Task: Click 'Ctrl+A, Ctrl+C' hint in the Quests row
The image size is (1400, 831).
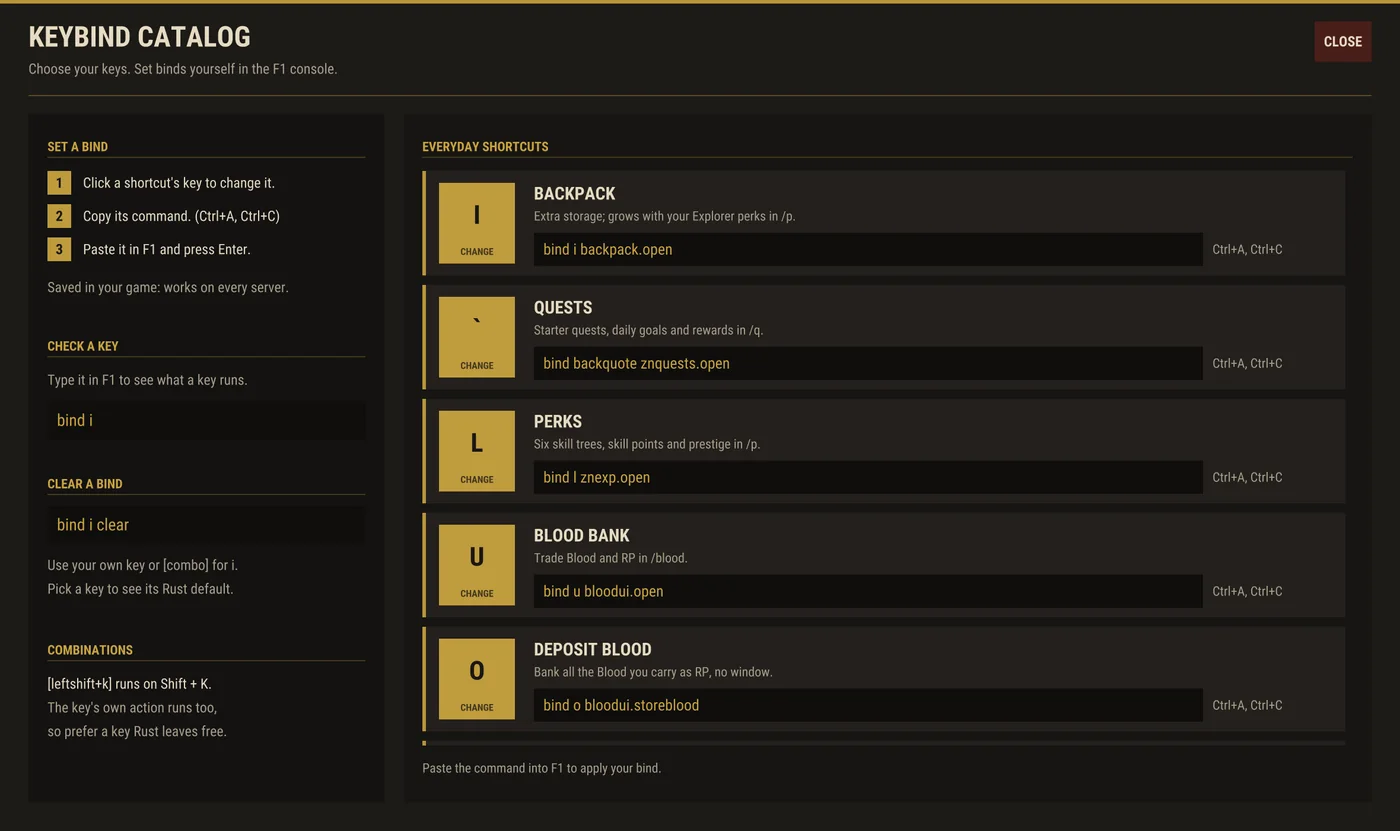Action: [1247, 364]
